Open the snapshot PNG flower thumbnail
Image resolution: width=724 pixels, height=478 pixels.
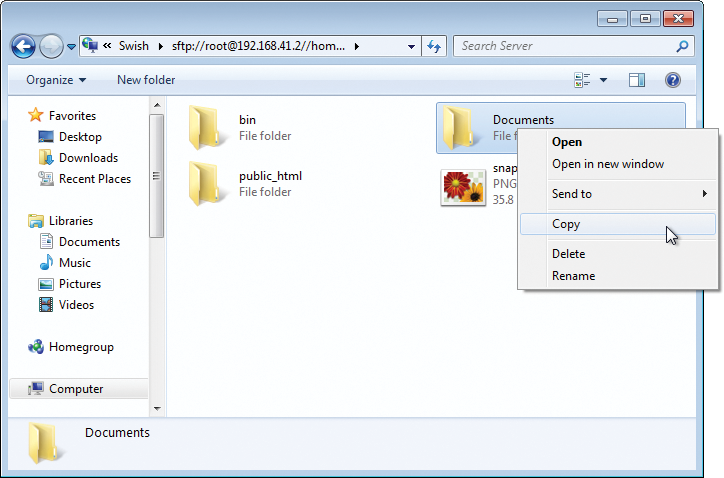pos(462,187)
